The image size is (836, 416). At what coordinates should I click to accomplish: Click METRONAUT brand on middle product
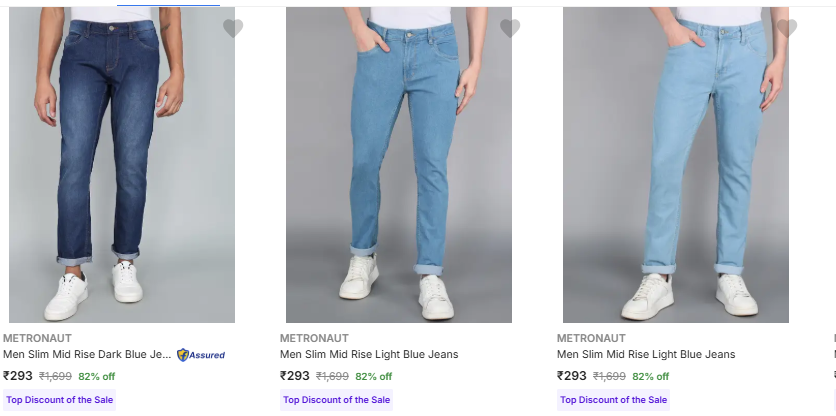(x=314, y=338)
